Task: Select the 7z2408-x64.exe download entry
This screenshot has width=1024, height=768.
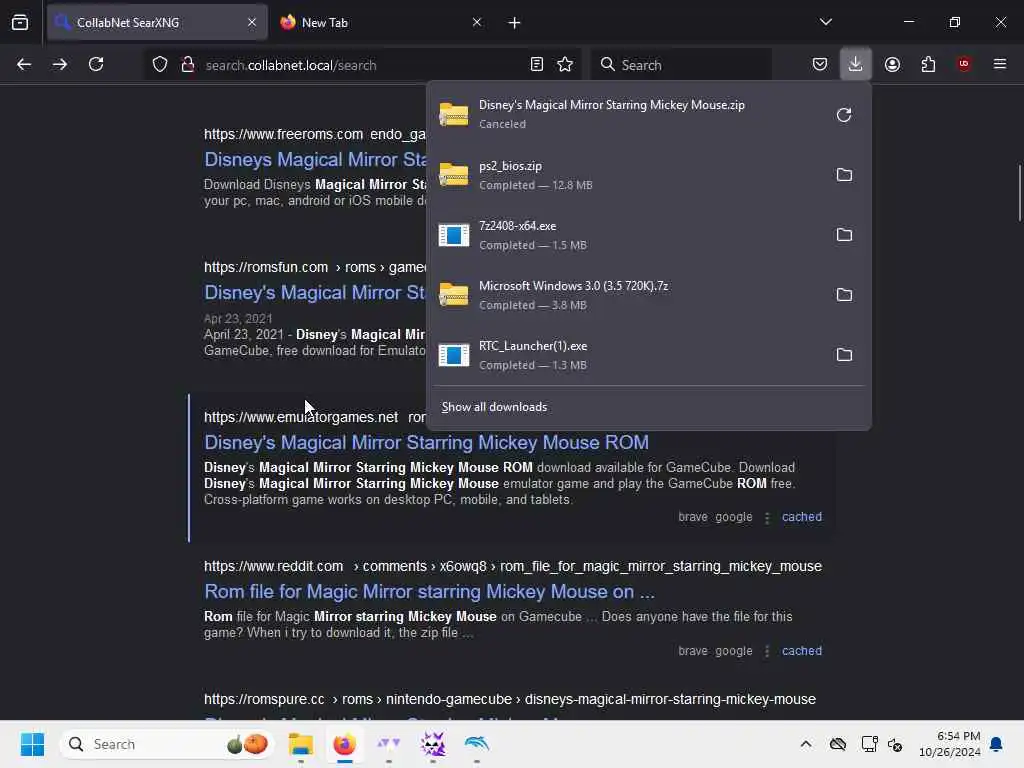Action: tap(630, 235)
